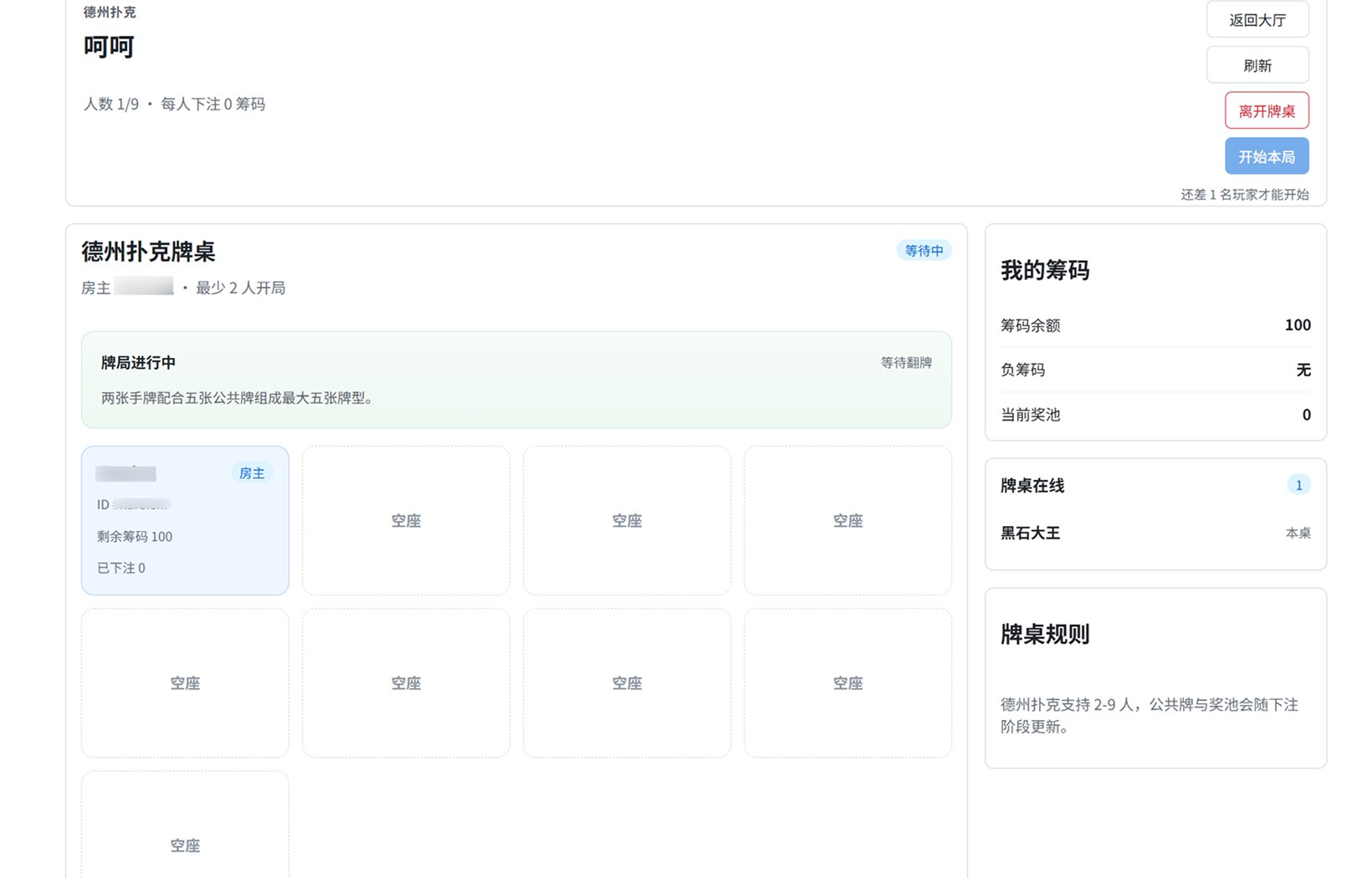
Task: Click the 牌局进行中 heading
Action: tap(139, 362)
